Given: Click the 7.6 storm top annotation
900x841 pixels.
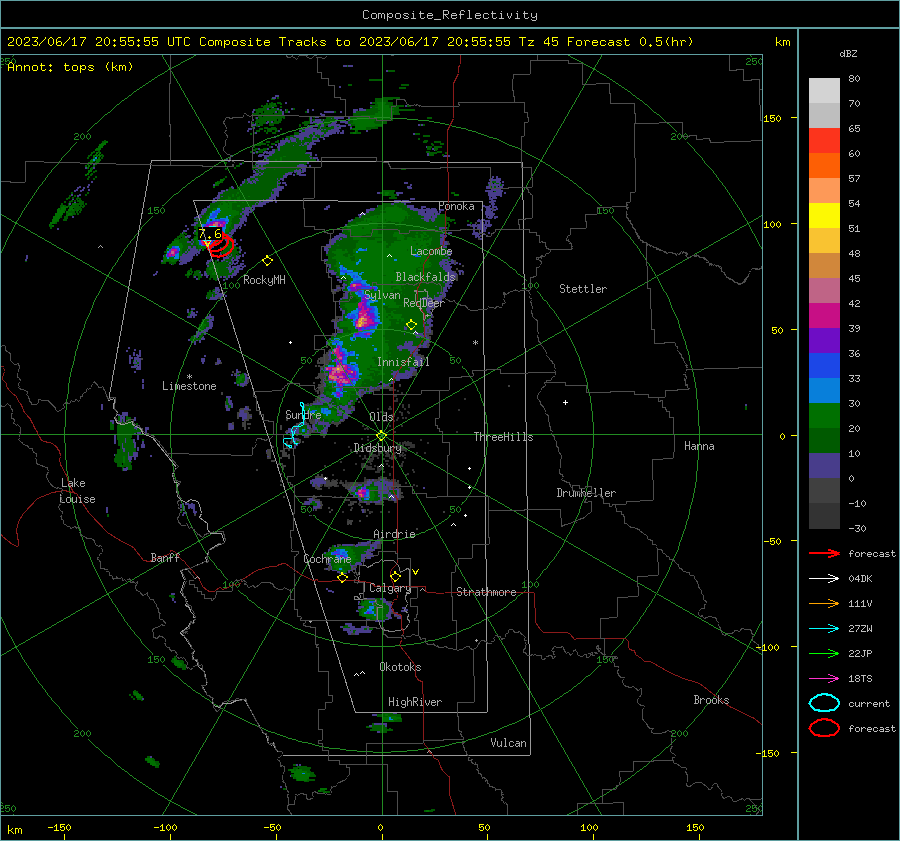Looking at the screenshot, I should pyautogui.click(x=210, y=234).
